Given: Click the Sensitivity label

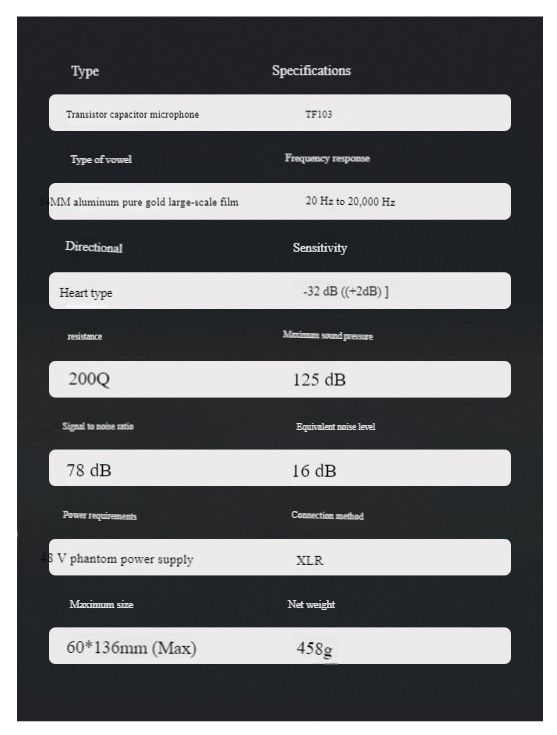Looking at the screenshot, I should click(320, 248).
